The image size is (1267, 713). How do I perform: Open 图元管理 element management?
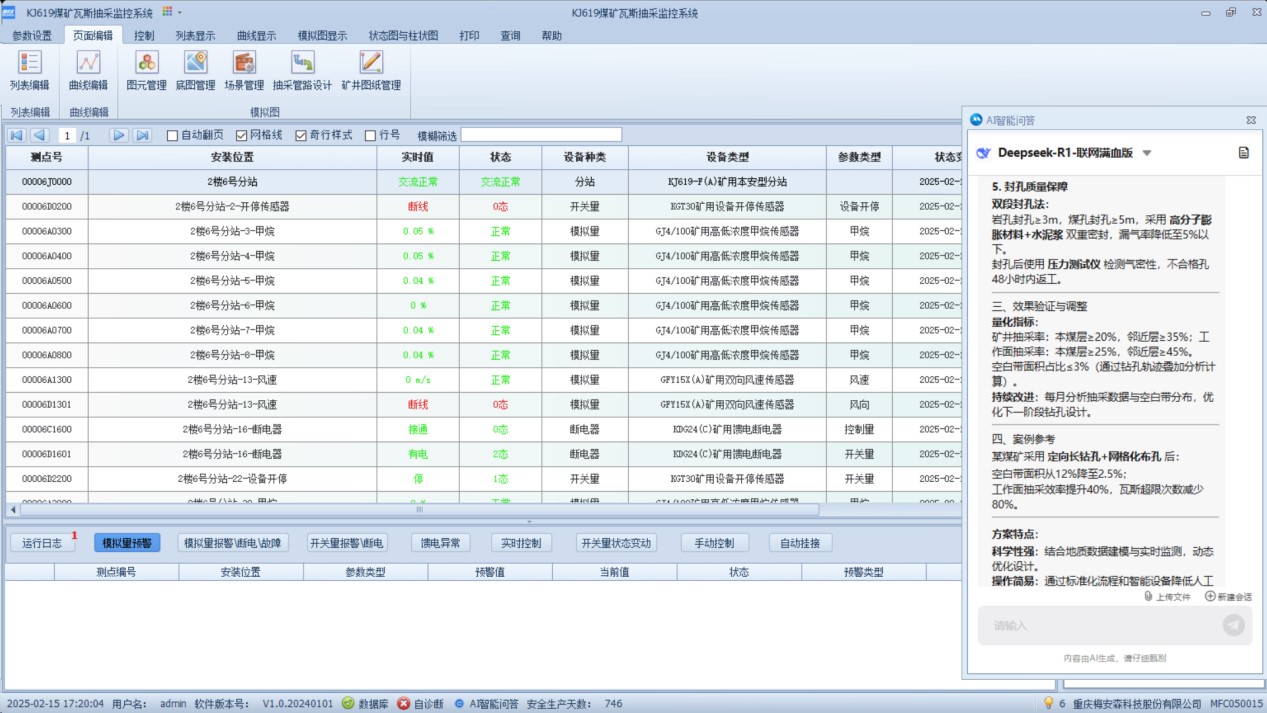[146, 70]
